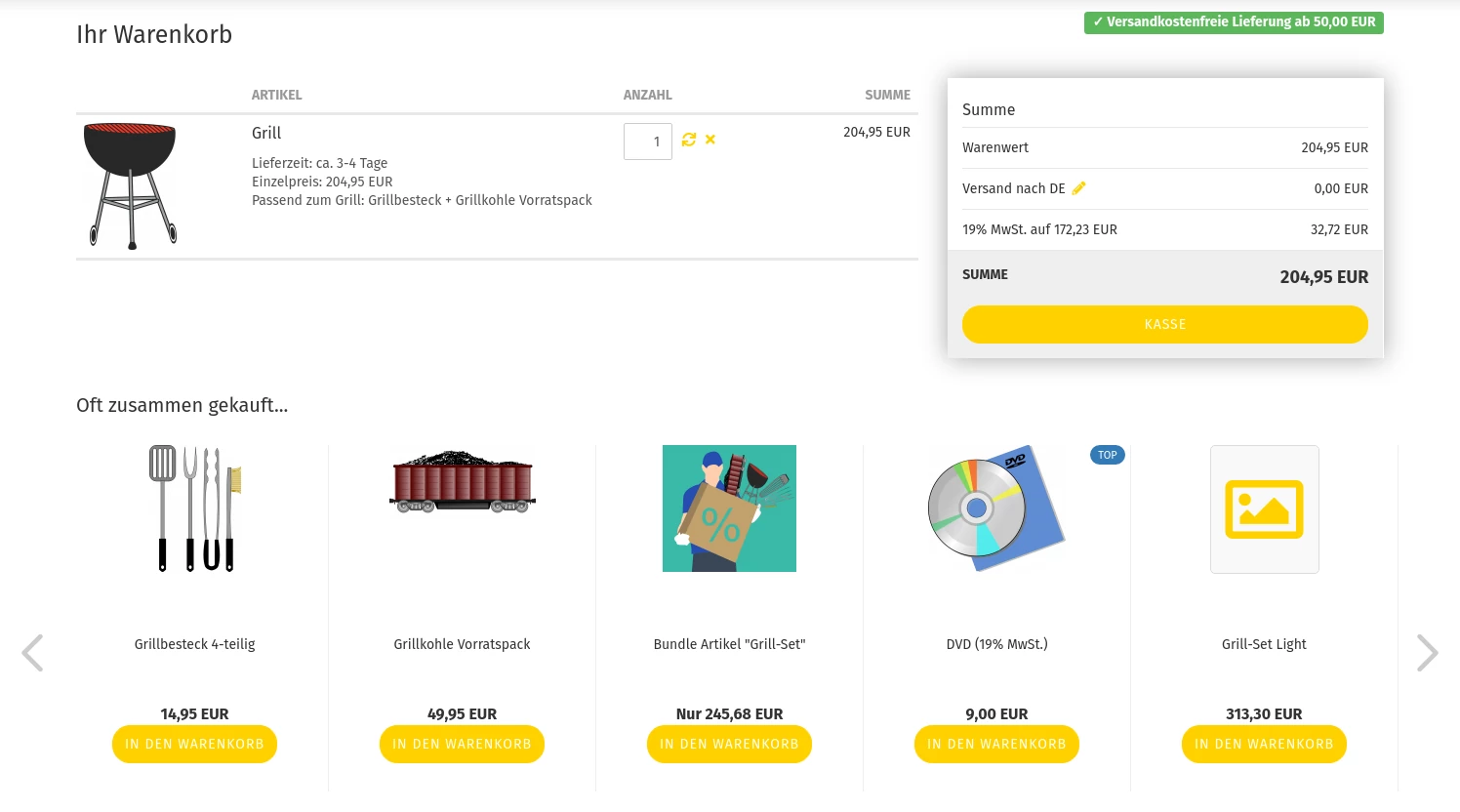
Task: Proceed to checkout with KASSE button
Action: click(x=1165, y=324)
